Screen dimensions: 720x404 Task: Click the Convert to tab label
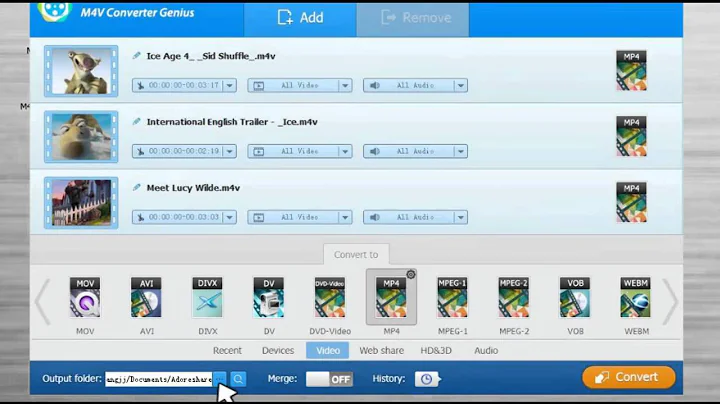(x=356, y=254)
